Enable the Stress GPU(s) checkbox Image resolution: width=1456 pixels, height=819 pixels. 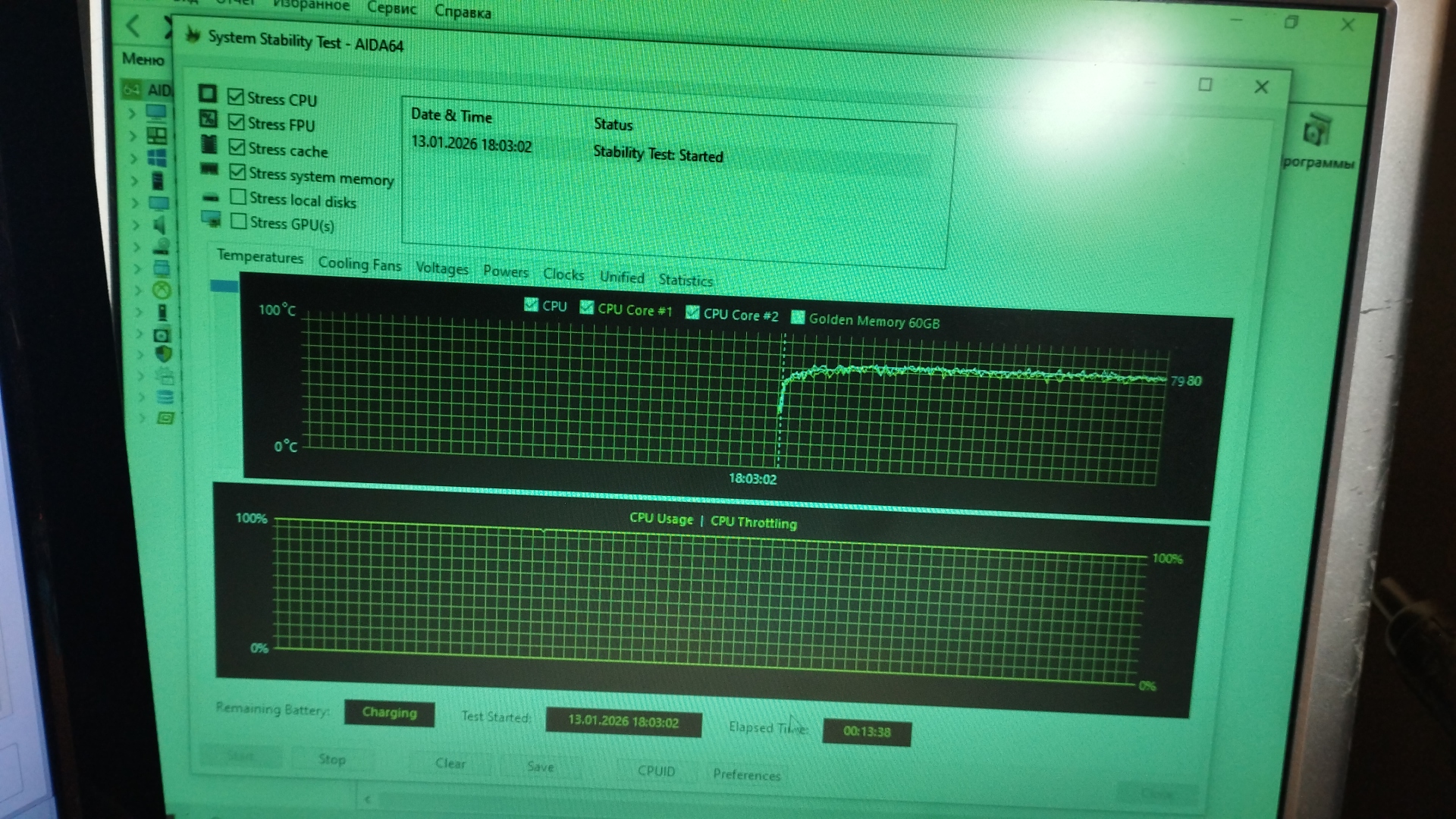tap(239, 221)
